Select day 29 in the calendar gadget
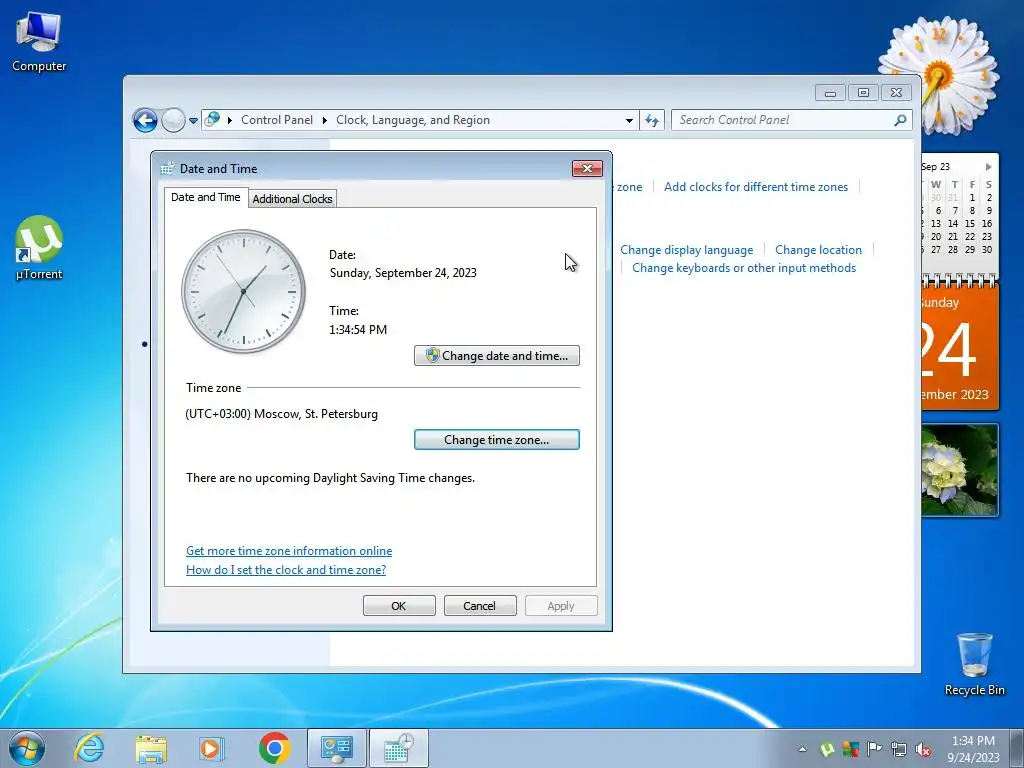 click(970, 249)
